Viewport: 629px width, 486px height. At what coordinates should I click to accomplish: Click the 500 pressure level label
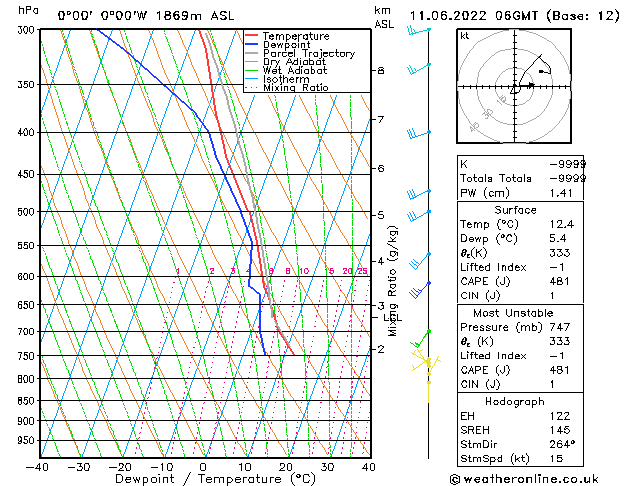click(x=28, y=212)
